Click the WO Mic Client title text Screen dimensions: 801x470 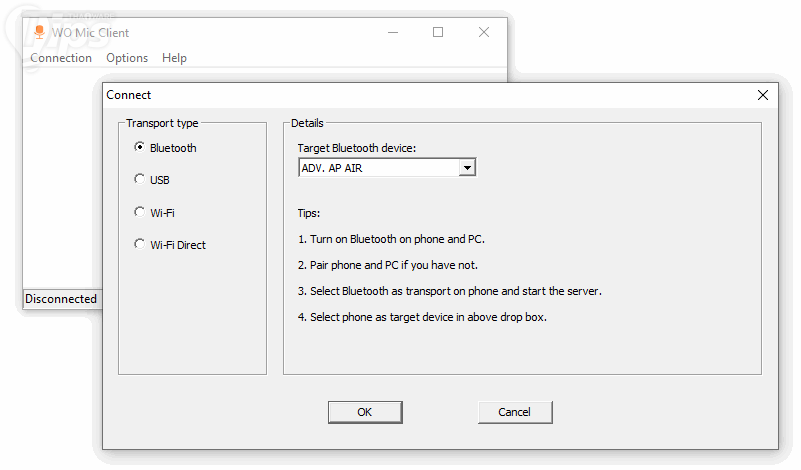91,33
